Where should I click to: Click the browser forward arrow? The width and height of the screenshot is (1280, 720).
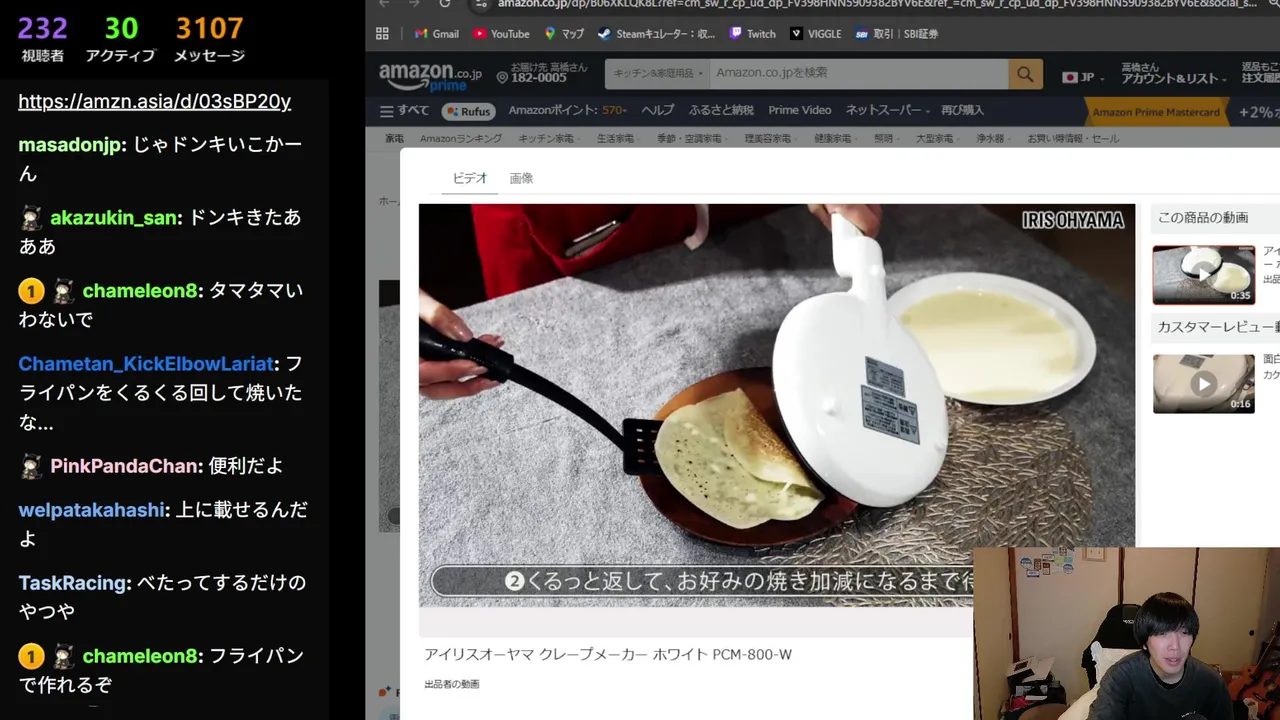[414, 4]
